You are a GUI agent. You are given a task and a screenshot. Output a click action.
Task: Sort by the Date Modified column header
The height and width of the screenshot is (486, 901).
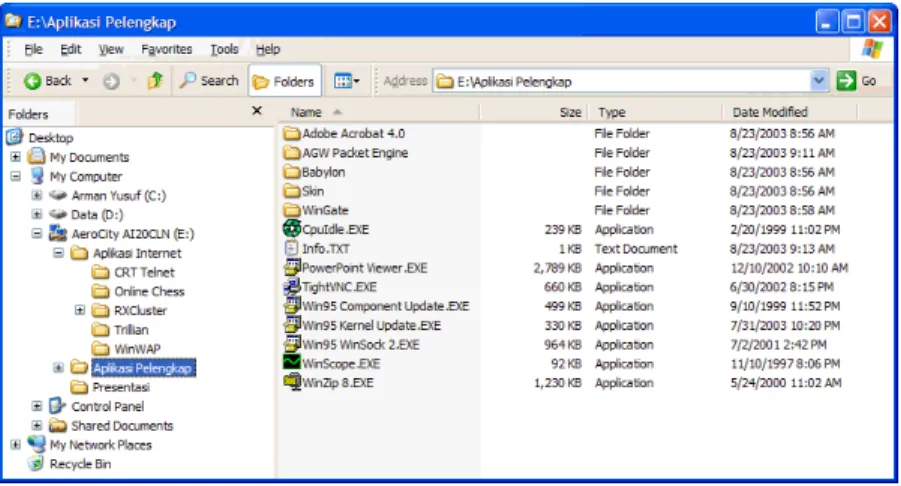790,113
